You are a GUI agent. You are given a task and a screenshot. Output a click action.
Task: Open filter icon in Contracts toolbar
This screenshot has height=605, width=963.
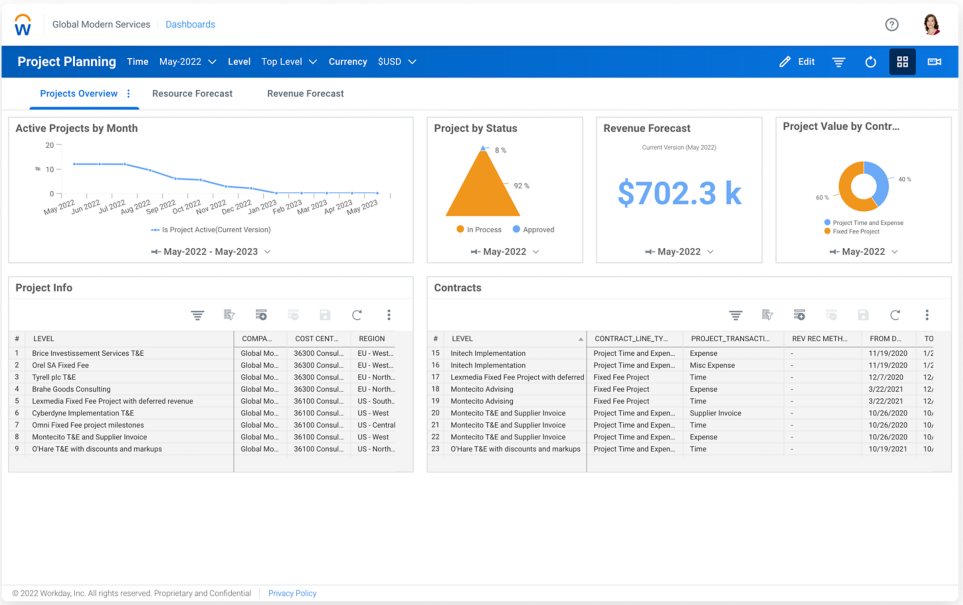735,315
